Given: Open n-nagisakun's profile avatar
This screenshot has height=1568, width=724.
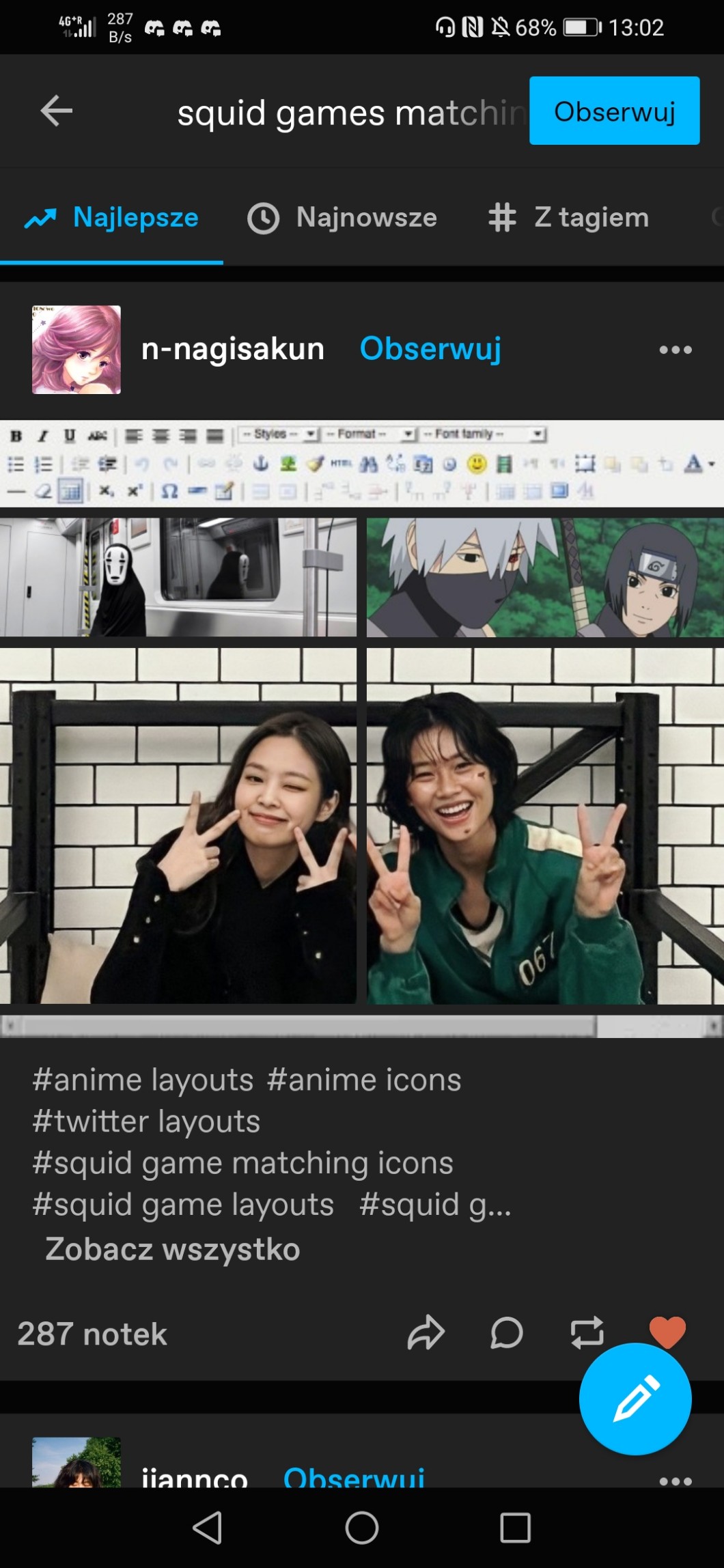Looking at the screenshot, I should point(76,350).
